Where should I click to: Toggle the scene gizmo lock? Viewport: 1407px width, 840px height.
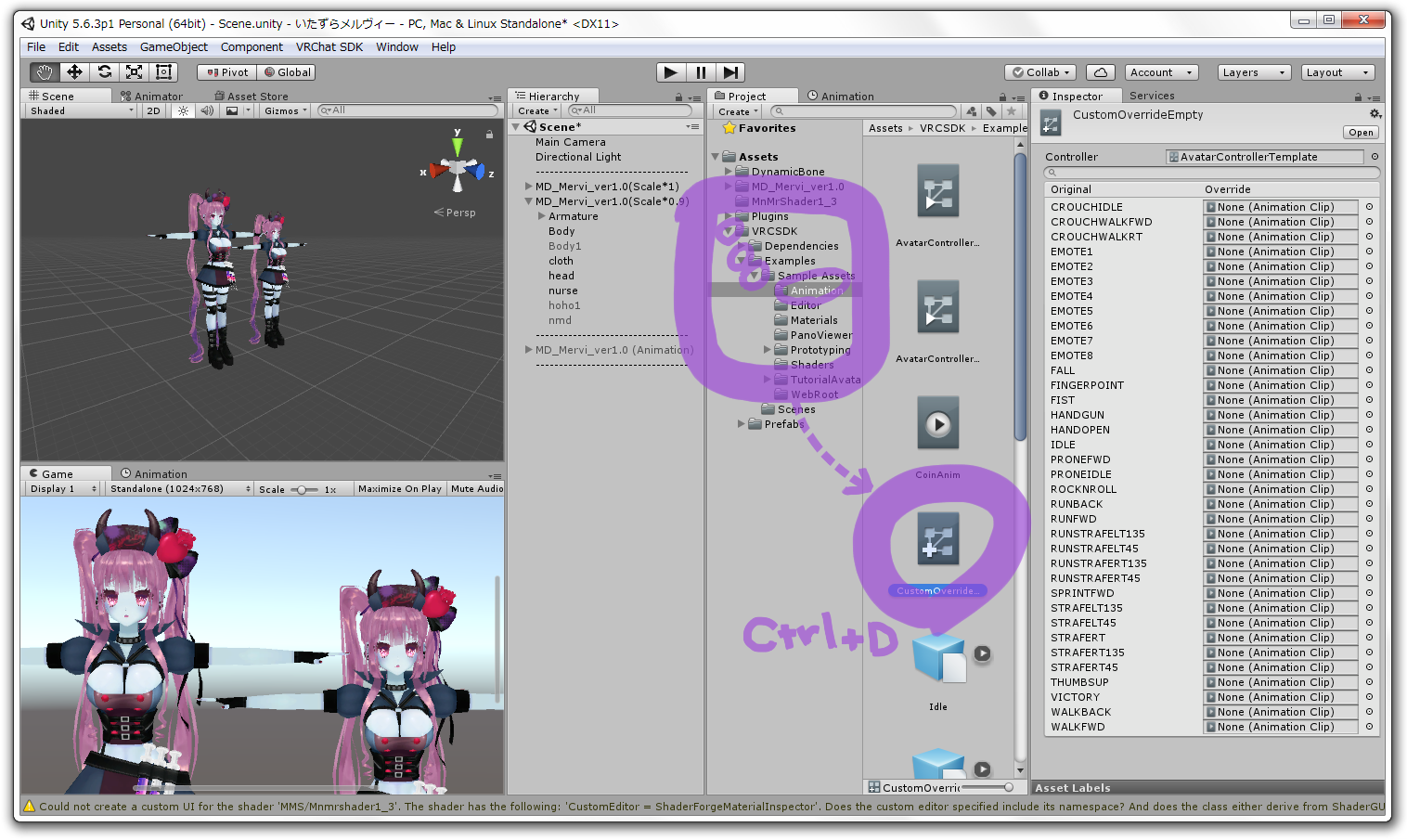(x=489, y=135)
